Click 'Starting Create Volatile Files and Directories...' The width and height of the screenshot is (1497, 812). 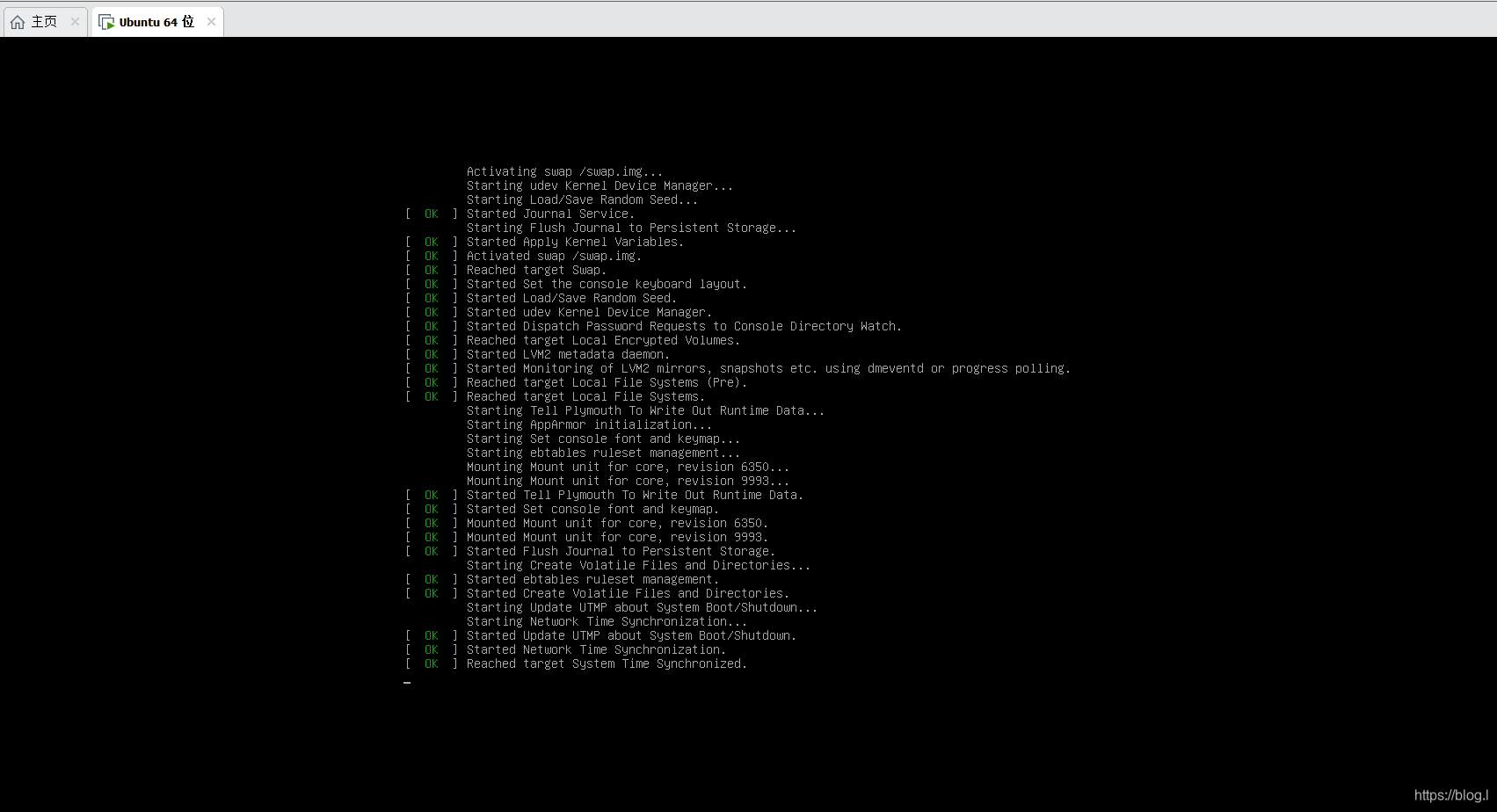click(638, 565)
